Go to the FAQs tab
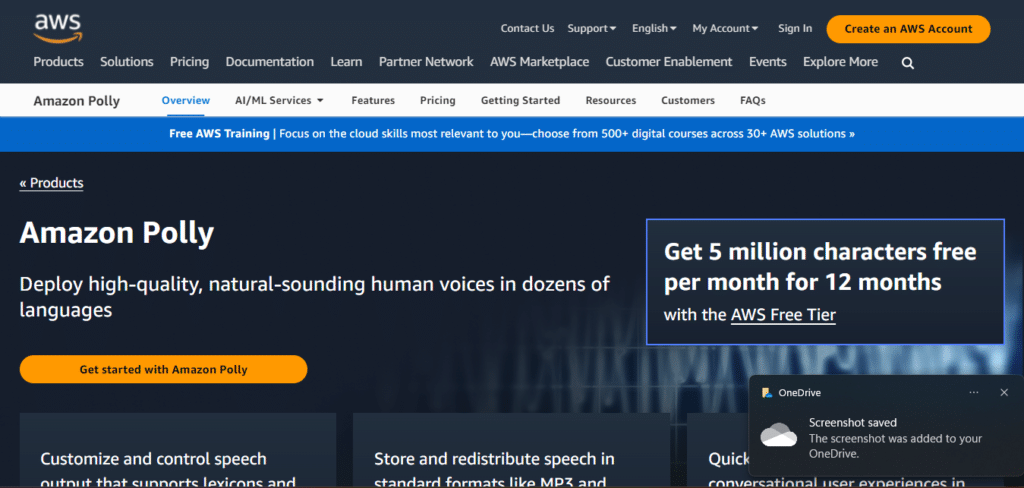 click(x=753, y=100)
